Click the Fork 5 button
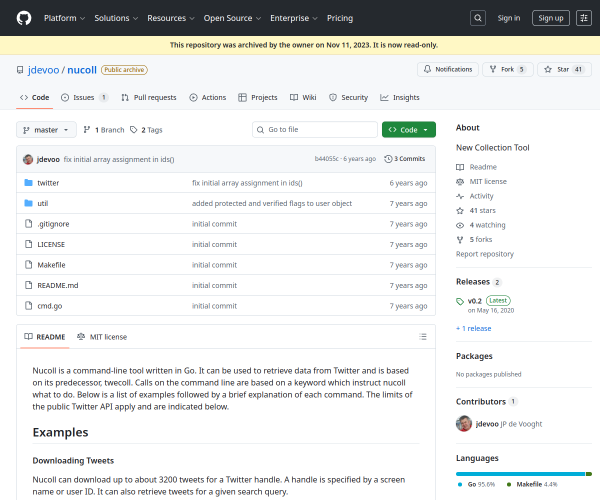This screenshot has width=600, height=500. (x=508, y=69)
